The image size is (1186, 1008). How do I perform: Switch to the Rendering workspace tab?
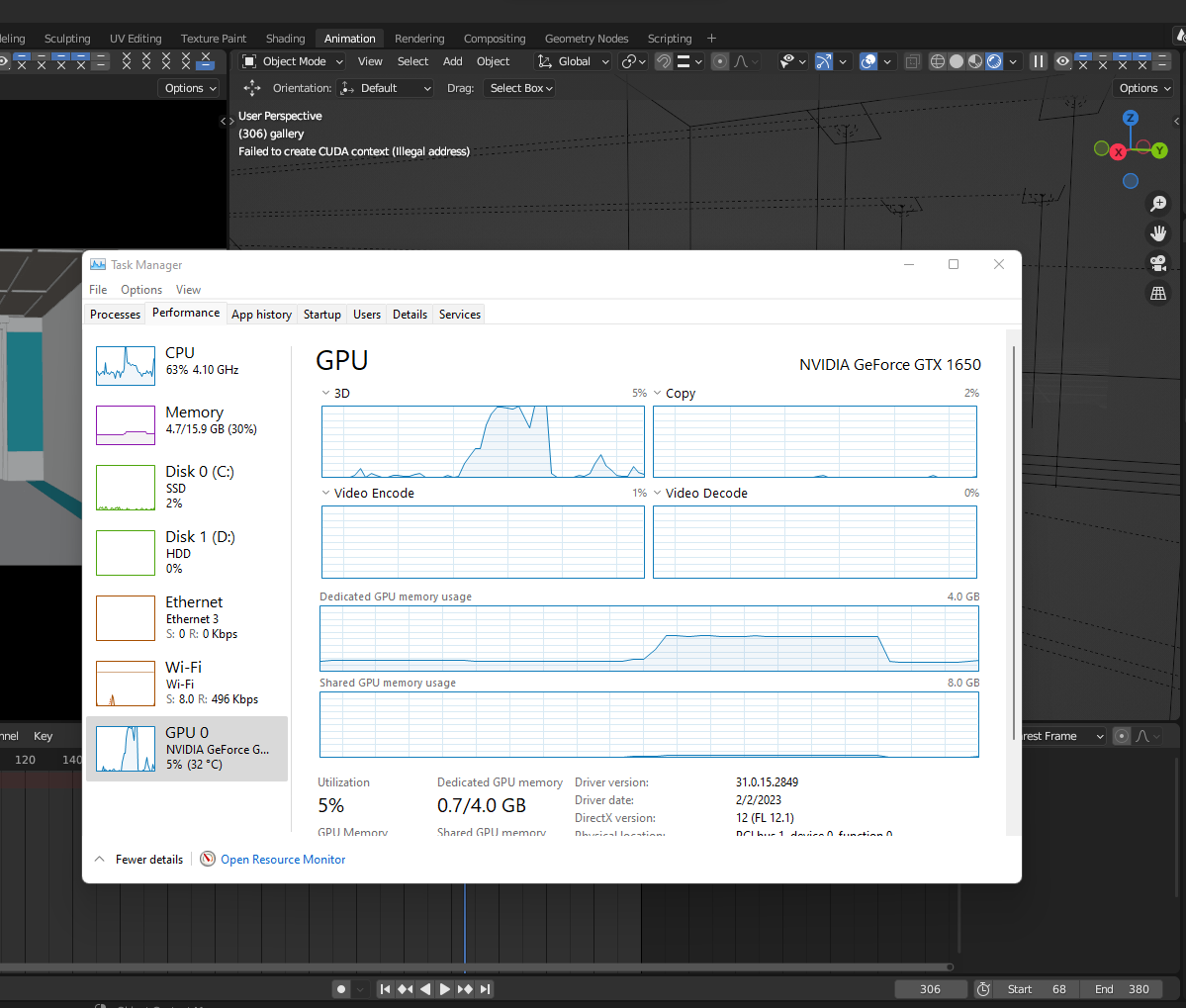click(419, 39)
